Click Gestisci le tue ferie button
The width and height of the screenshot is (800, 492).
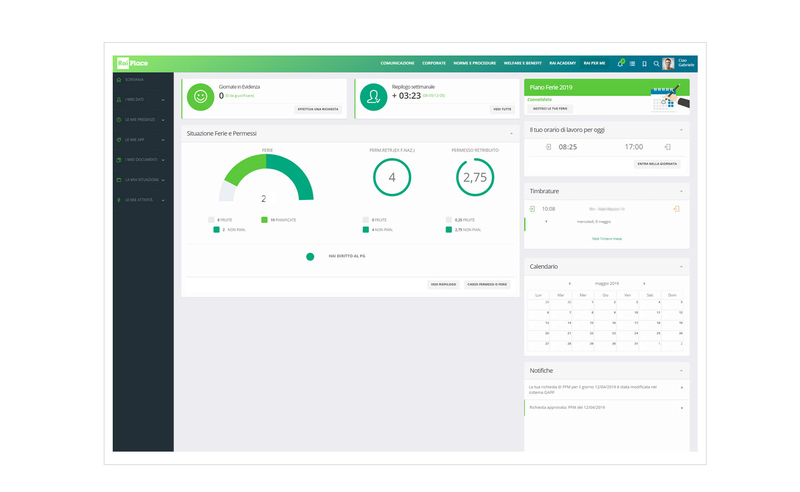pyautogui.click(x=550, y=108)
